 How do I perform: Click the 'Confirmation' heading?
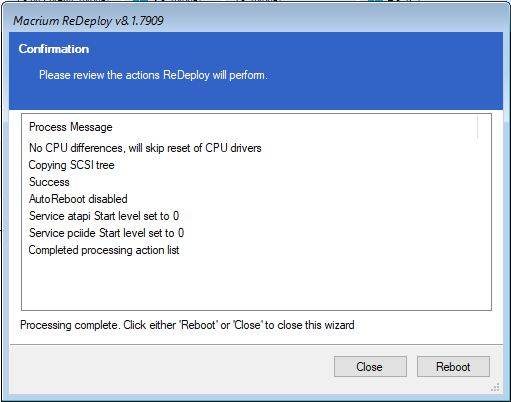point(54,49)
